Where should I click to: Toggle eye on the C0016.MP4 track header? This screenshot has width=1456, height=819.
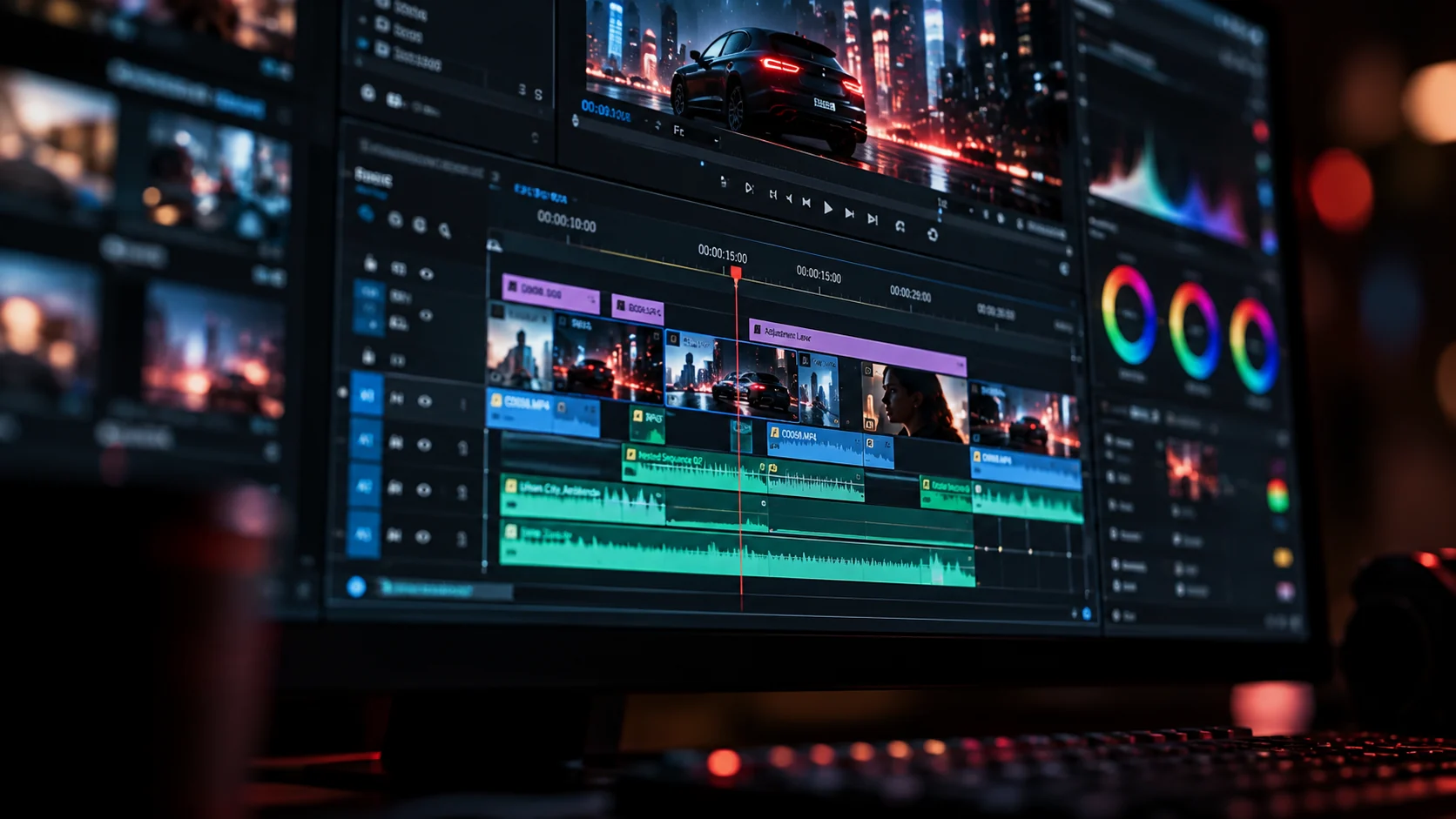pyautogui.click(x=424, y=401)
